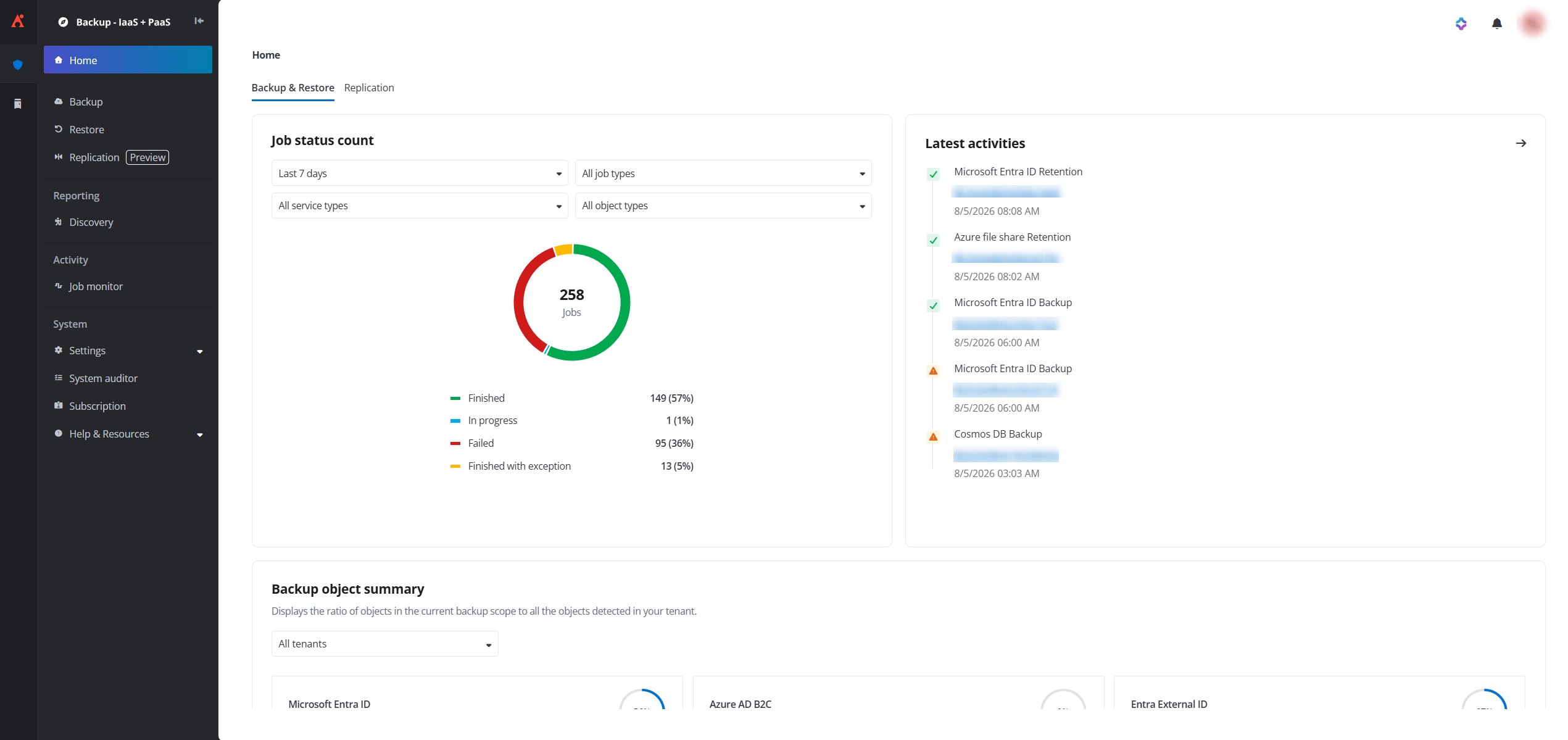
Task: Click warning icon for Cosmos DB Backup
Action: click(x=933, y=437)
